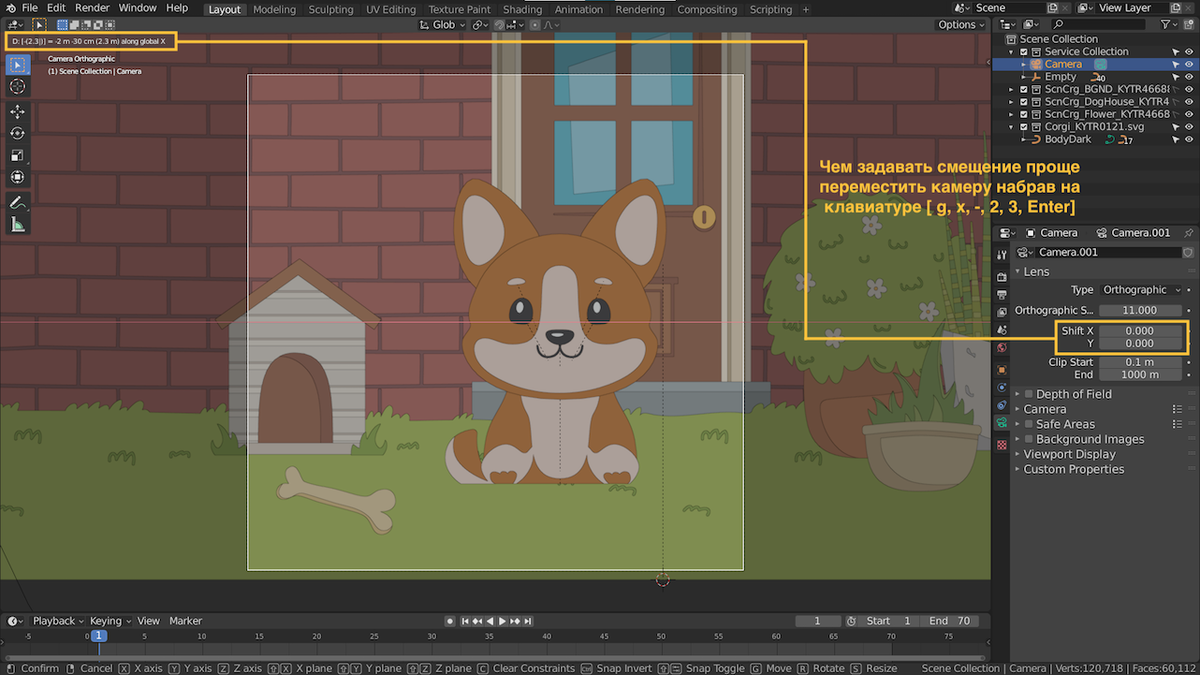Select the Move tool in the toolbar
The width and height of the screenshot is (1200, 675).
point(18,111)
